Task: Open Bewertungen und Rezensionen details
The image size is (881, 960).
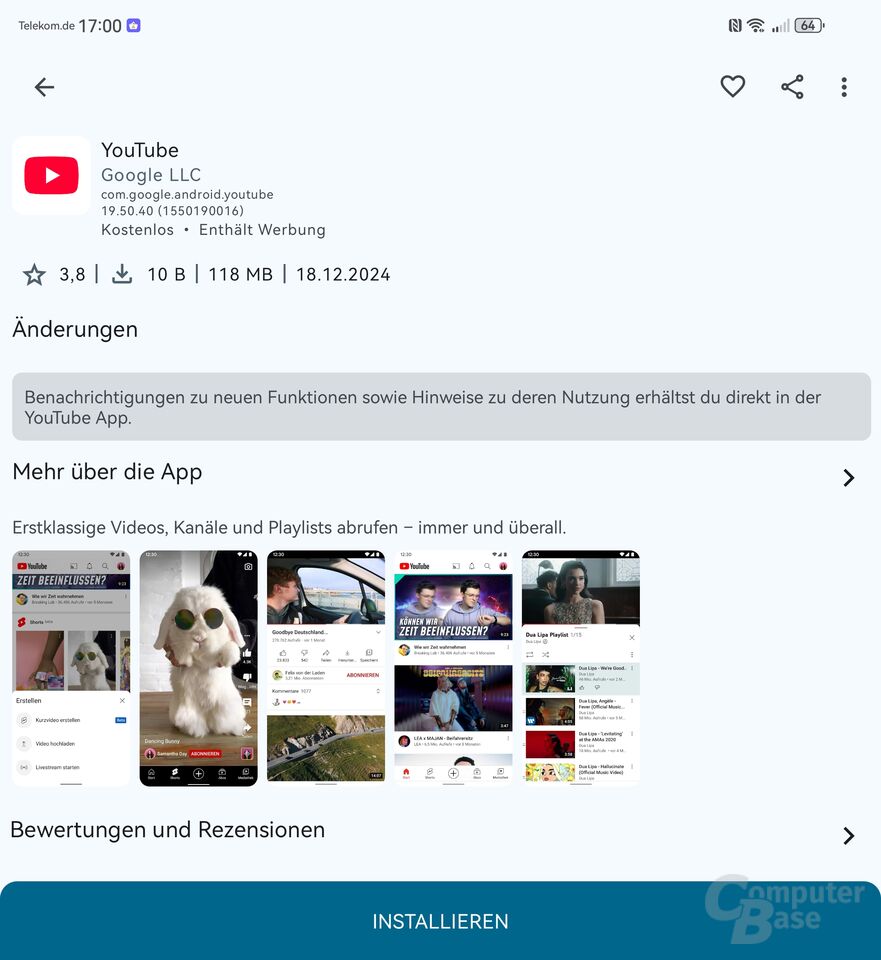Action: click(848, 836)
